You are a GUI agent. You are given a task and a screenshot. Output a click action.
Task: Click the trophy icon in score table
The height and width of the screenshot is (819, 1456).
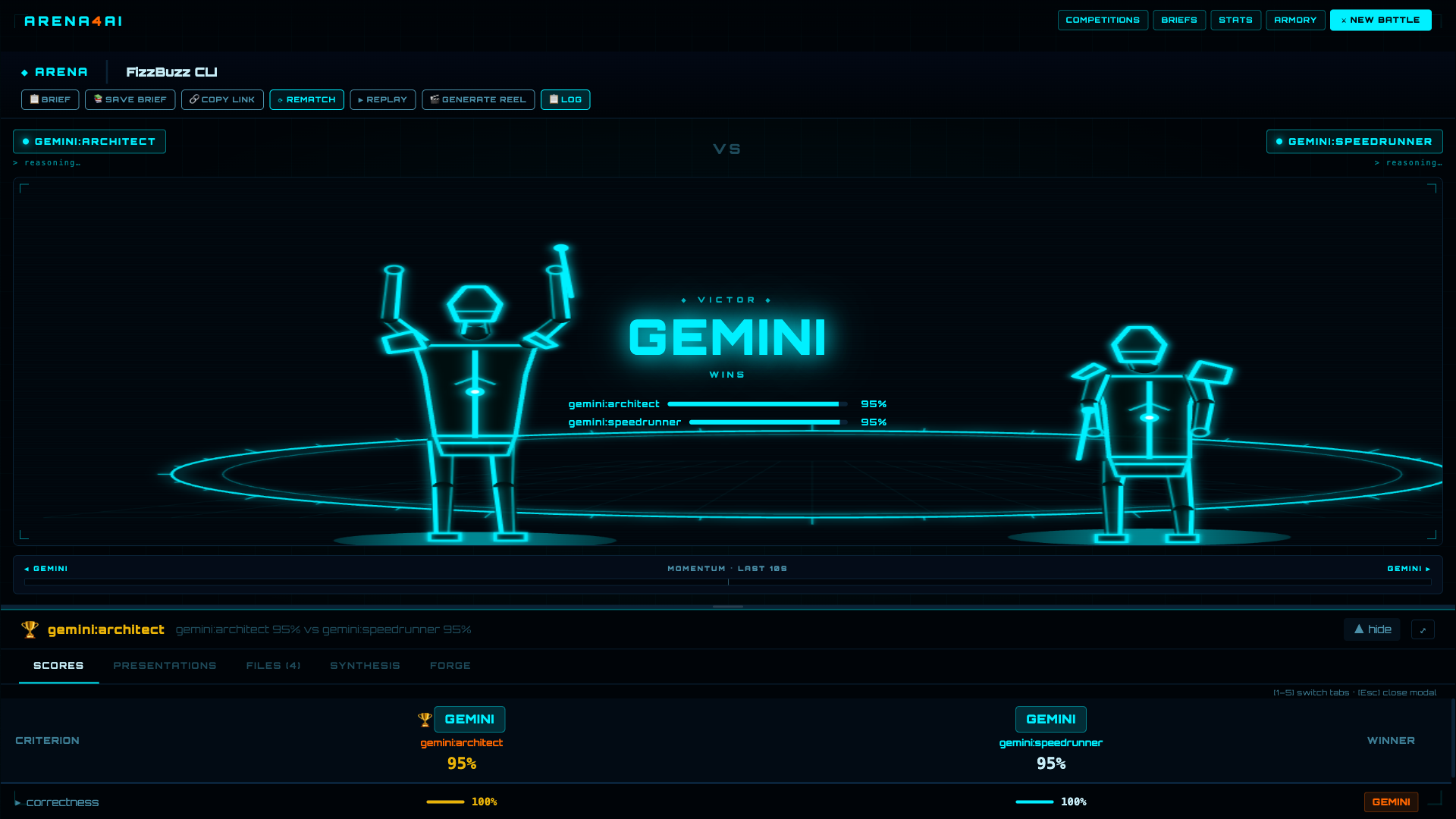pos(425,719)
